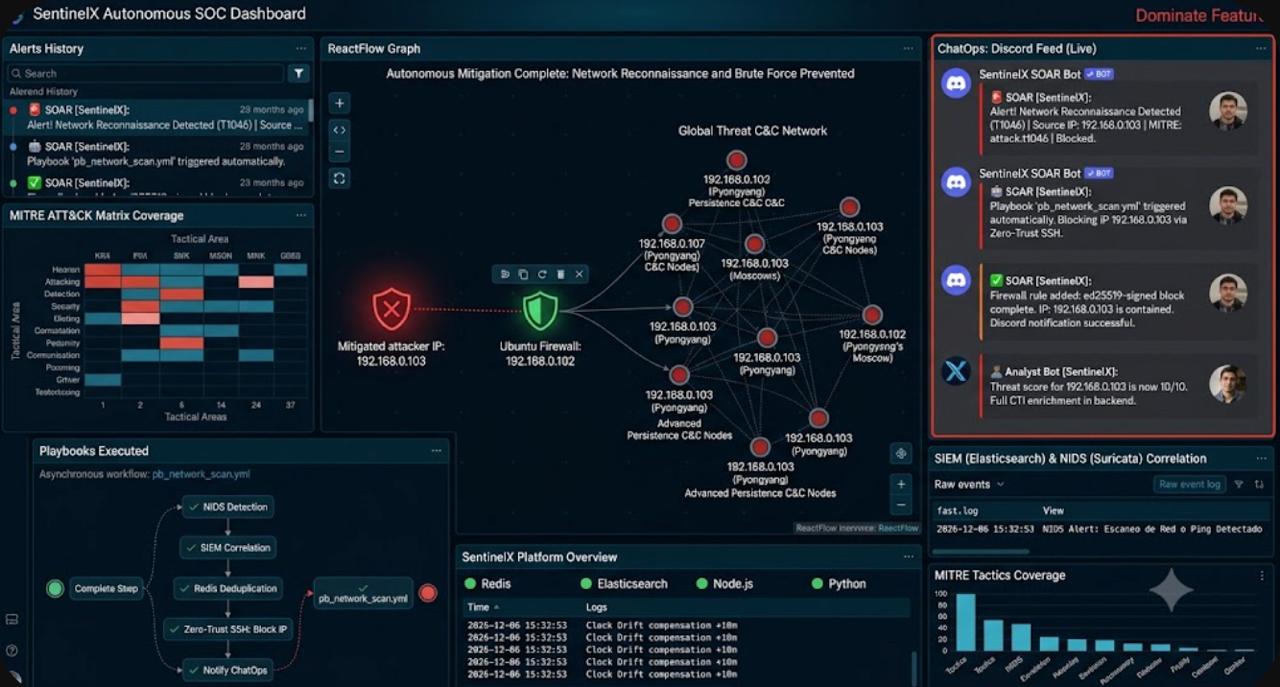This screenshot has height=687, width=1280.
Task: Select the Time column header in logs
Action: point(482,607)
